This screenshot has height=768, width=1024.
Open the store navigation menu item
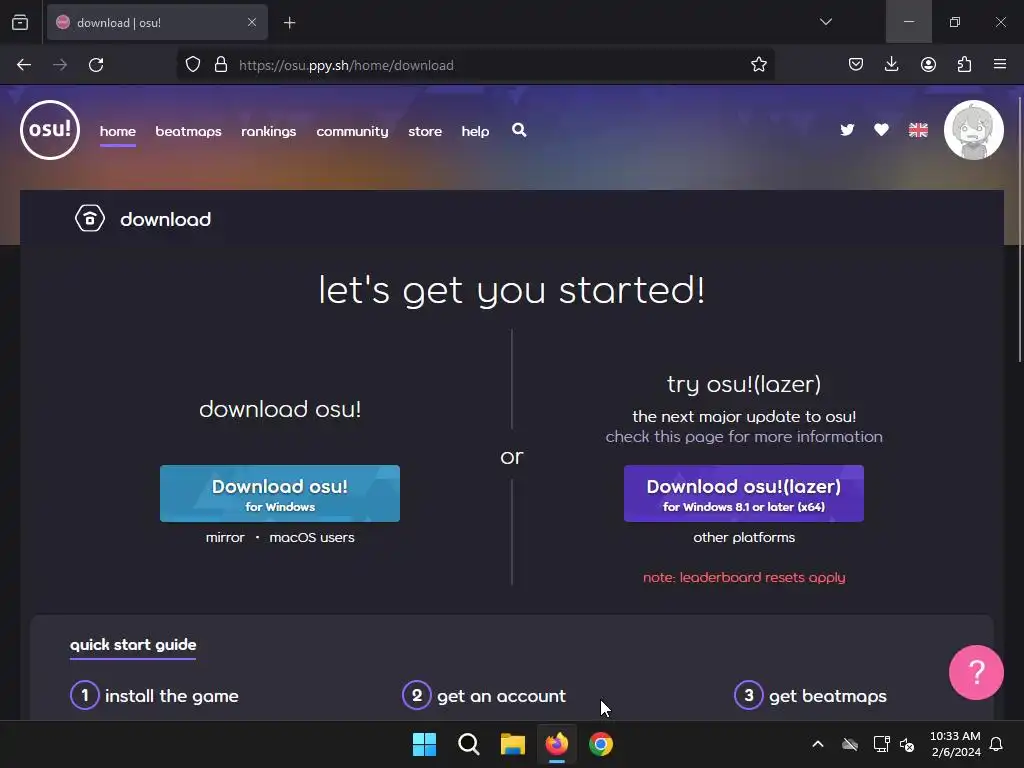point(425,131)
